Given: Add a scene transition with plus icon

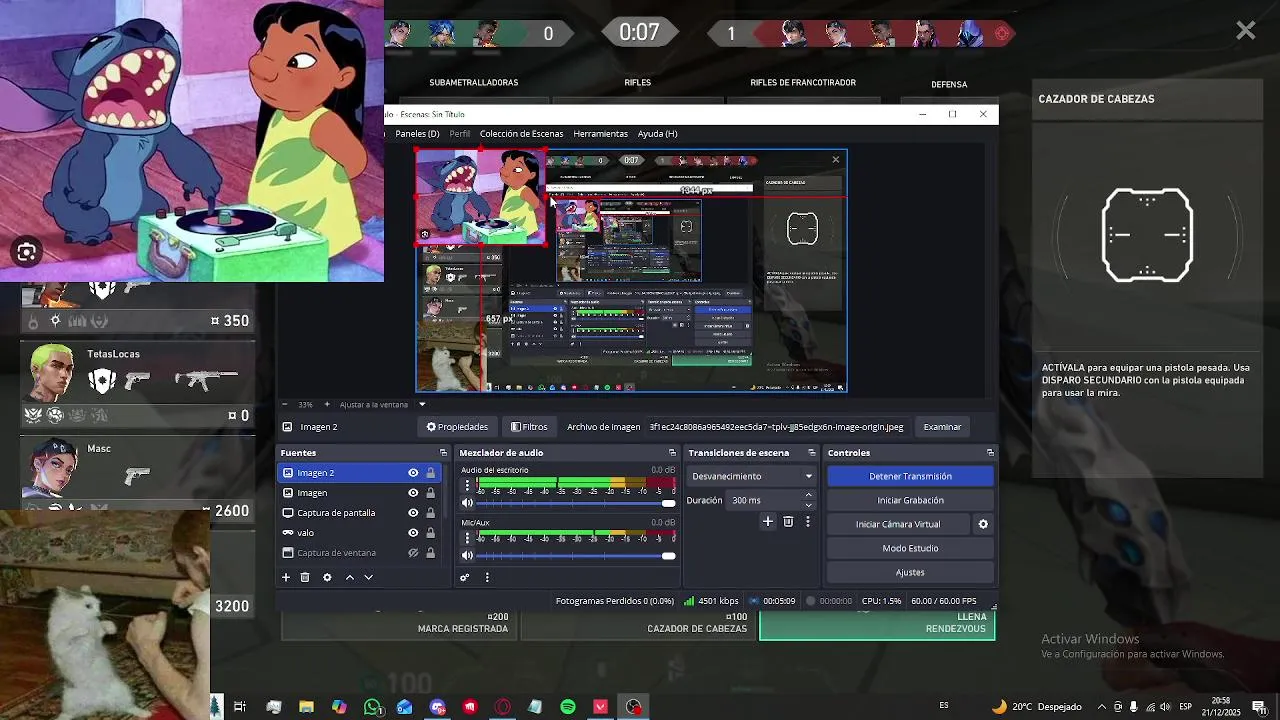Looking at the screenshot, I should (x=768, y=521).
